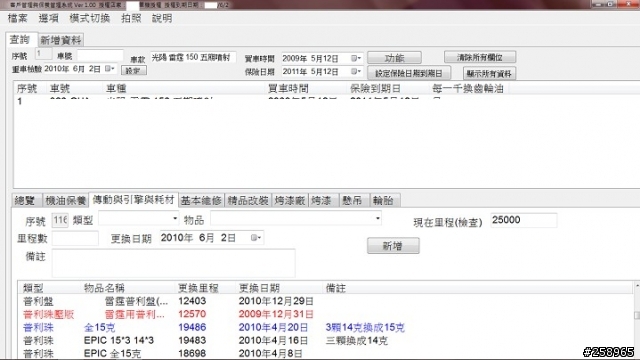
Task: Switch to the 傳動與引擎與耗材 tab
Action: [133, 200]
